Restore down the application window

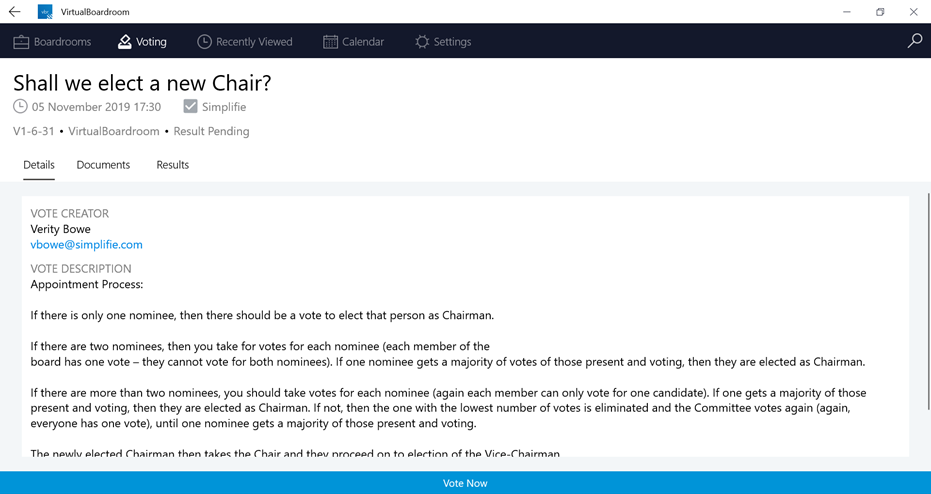(x=881, y=12)
